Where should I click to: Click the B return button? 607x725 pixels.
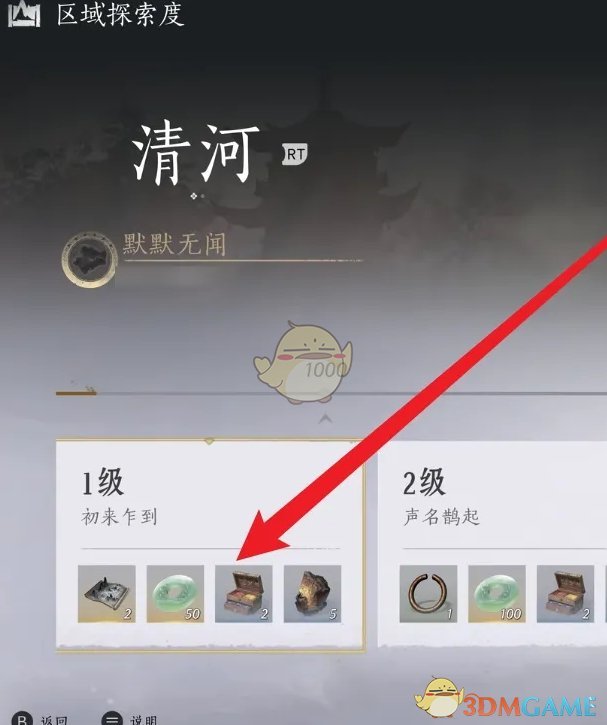22,719
